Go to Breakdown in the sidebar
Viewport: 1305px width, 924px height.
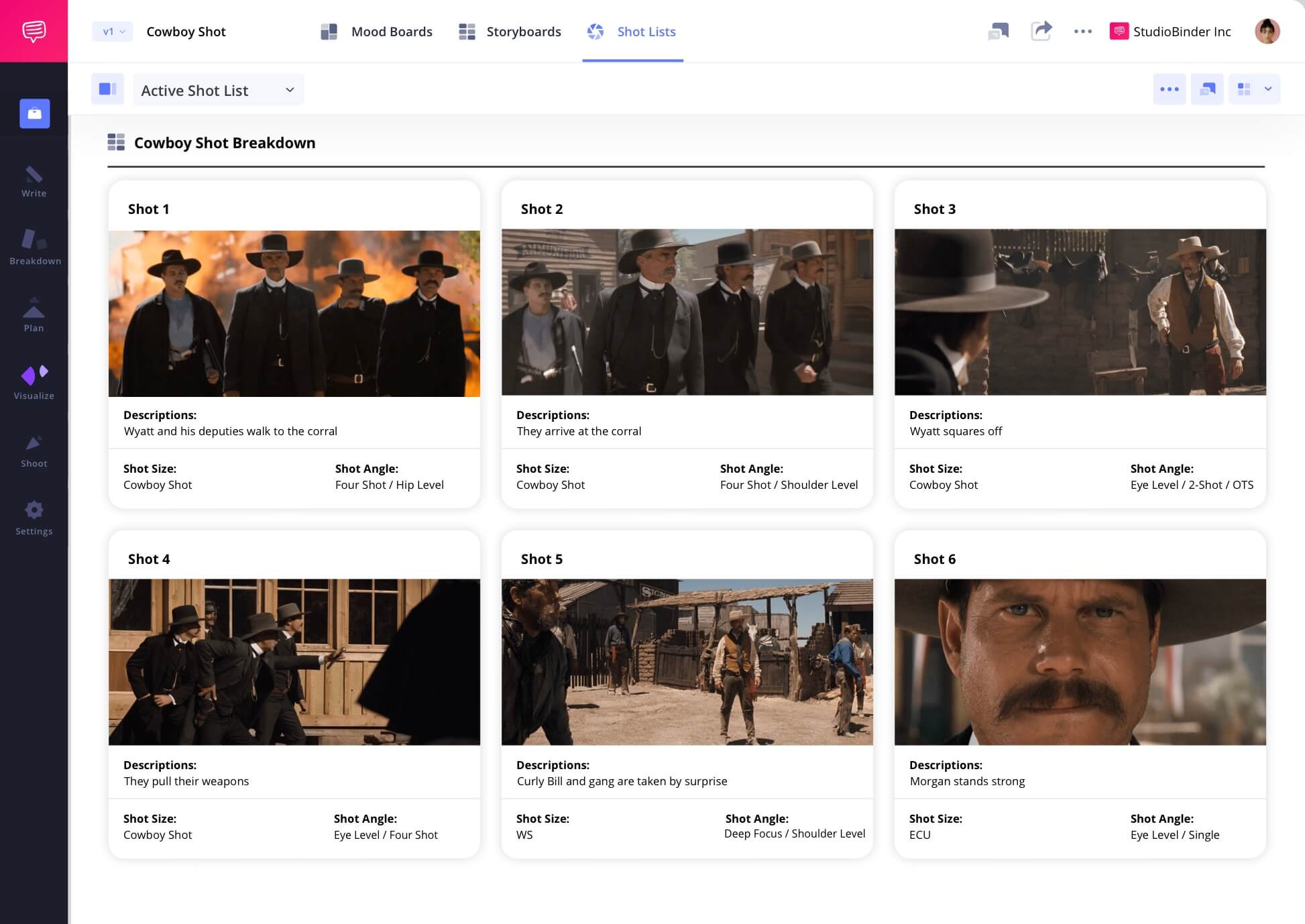35,247
